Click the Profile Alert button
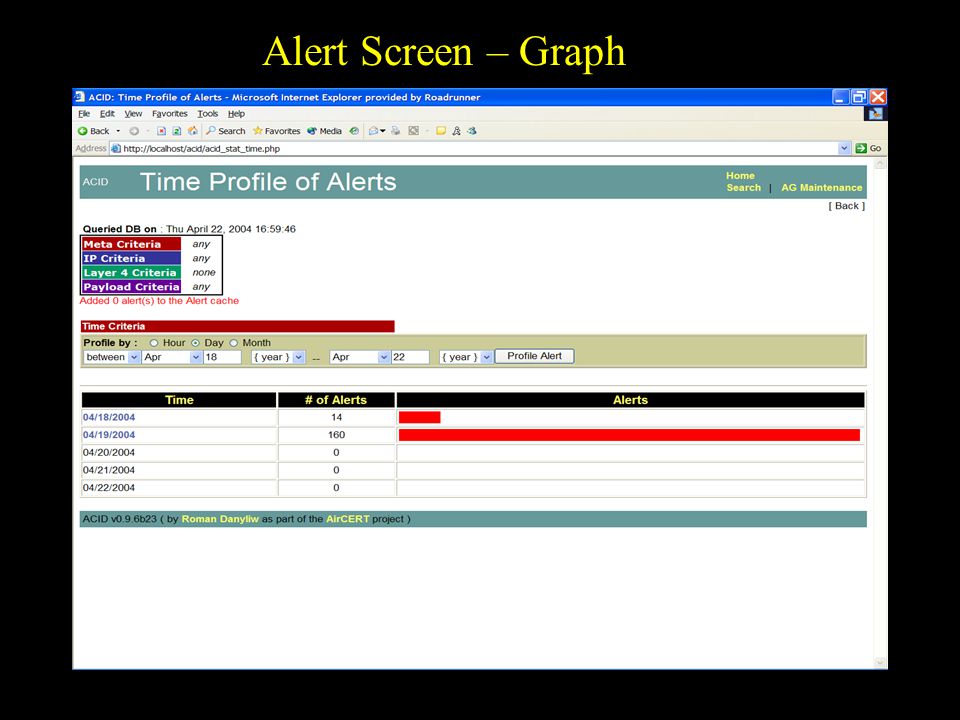This screenshot has width=960, height=720. click(x=534, y=356)
